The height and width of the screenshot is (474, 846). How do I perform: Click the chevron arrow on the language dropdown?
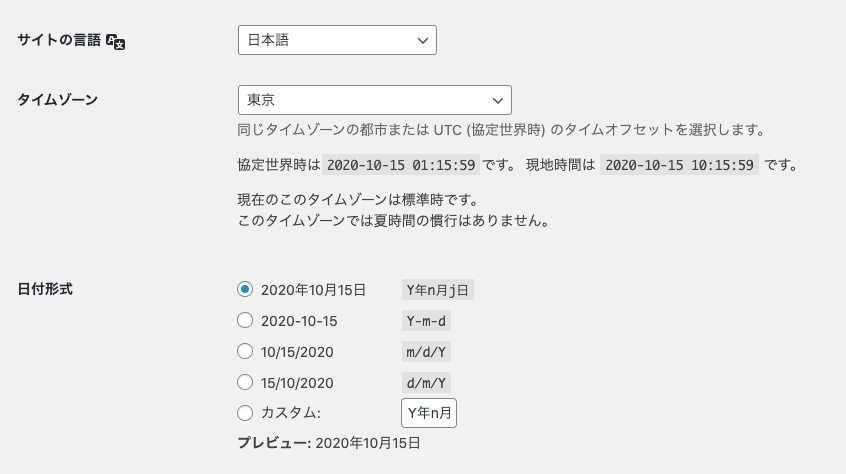point(422,40)
